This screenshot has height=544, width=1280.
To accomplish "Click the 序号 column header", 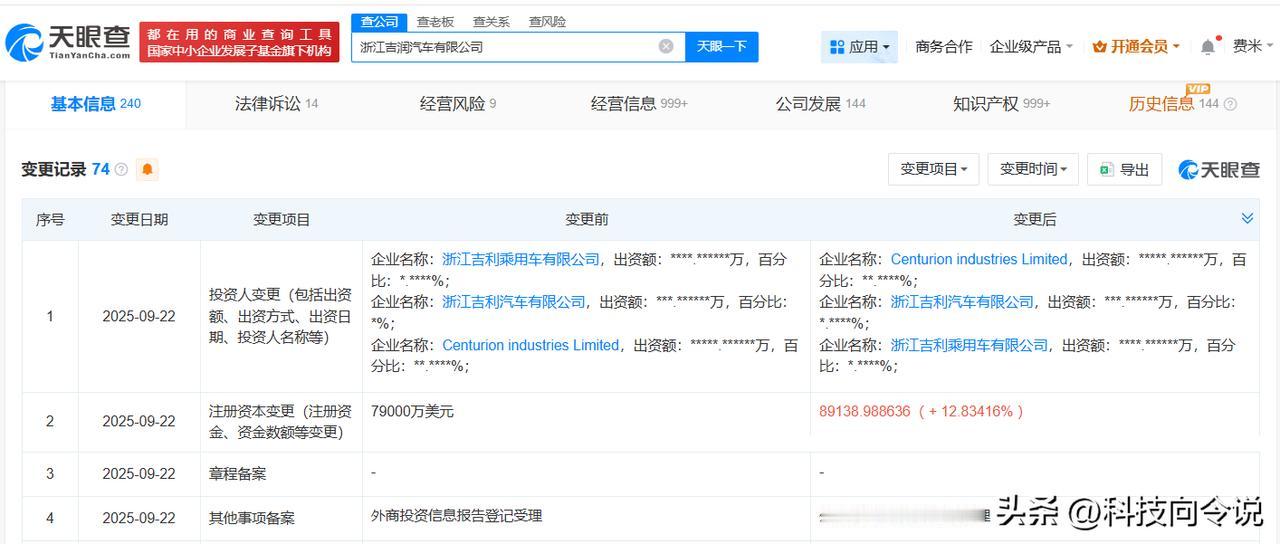I will (x=50, y=219).
